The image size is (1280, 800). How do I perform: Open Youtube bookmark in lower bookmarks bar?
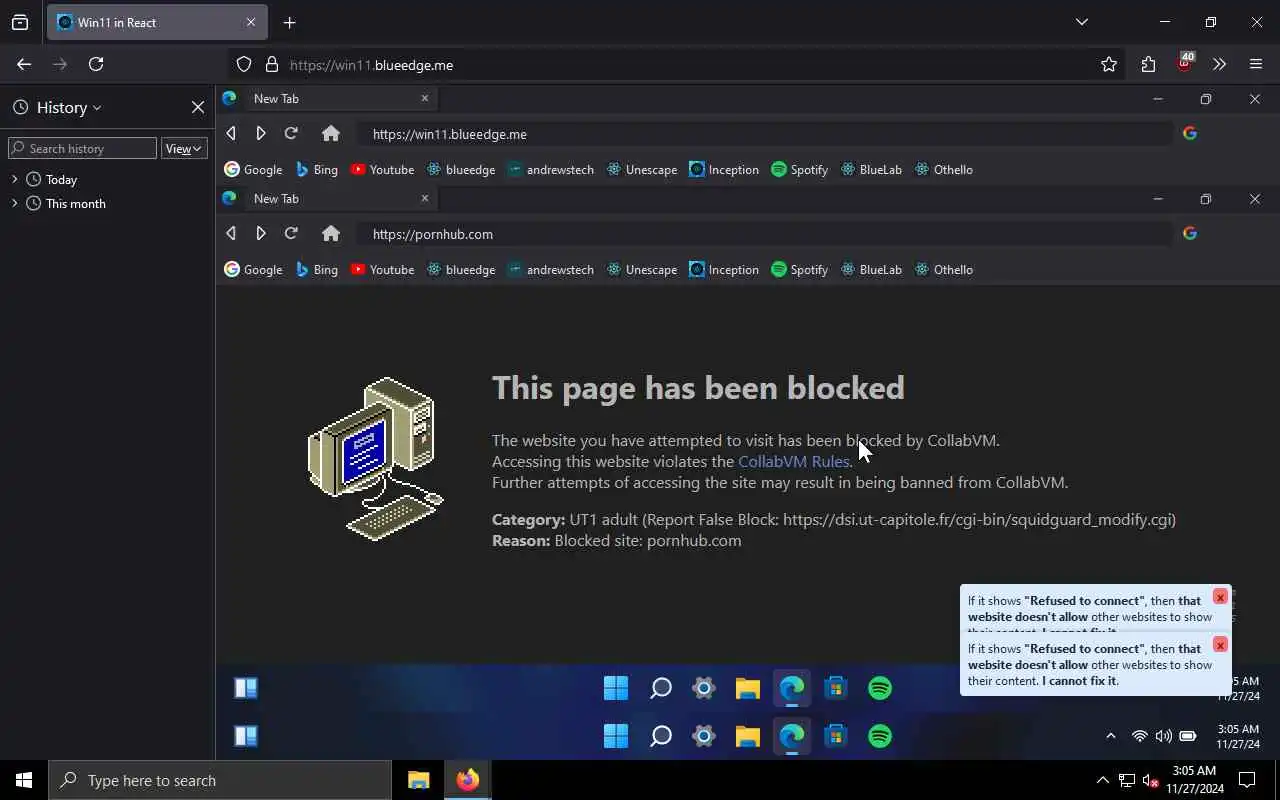[x=382, y=269]
